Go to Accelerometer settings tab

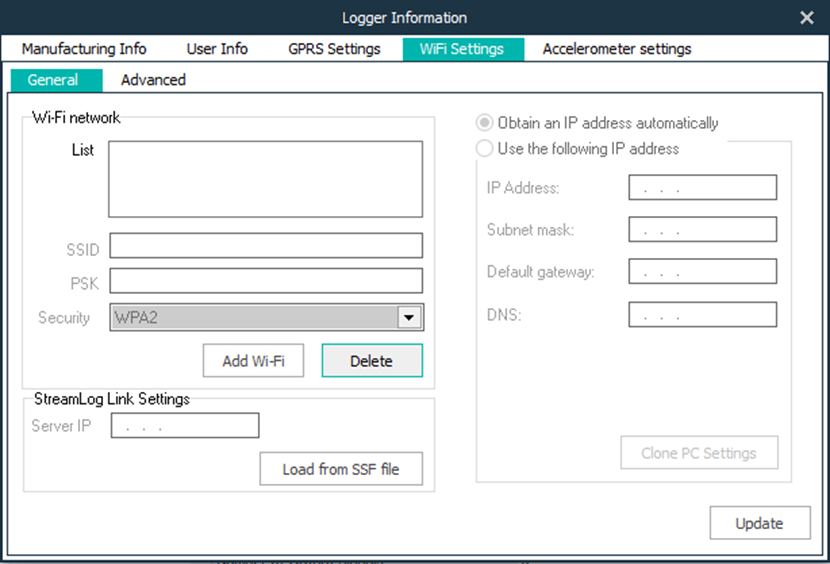[x=616, y=49]
